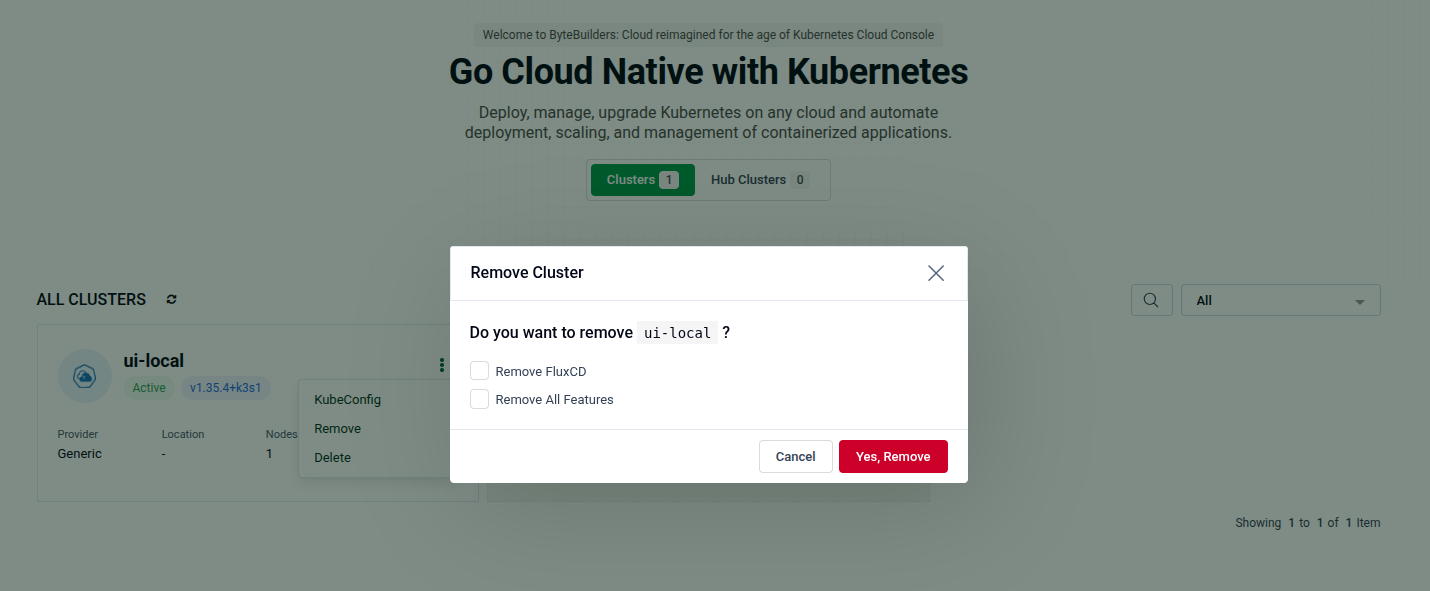Viewport: 1430px width, 591px height.
Task: Click the Active status badge
Action: 149,388
